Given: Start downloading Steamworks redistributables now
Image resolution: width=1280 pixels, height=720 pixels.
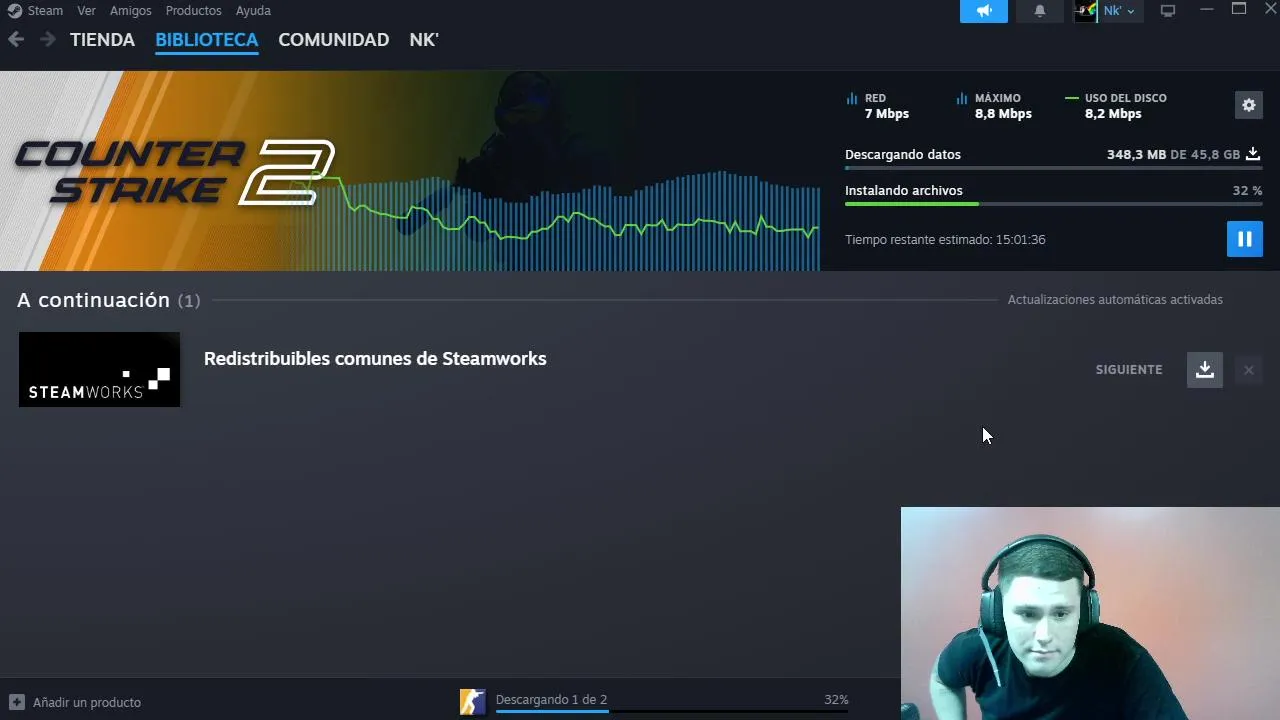Looking at the screenshot, I should coord(1205,370).
